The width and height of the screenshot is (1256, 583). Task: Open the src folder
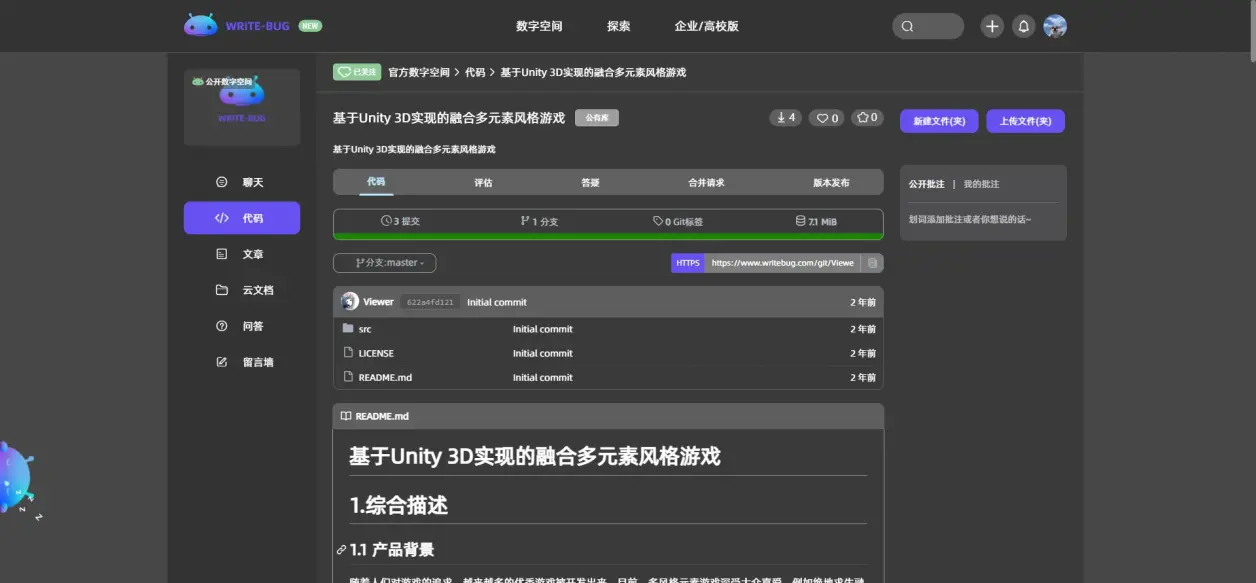point(365,329)
